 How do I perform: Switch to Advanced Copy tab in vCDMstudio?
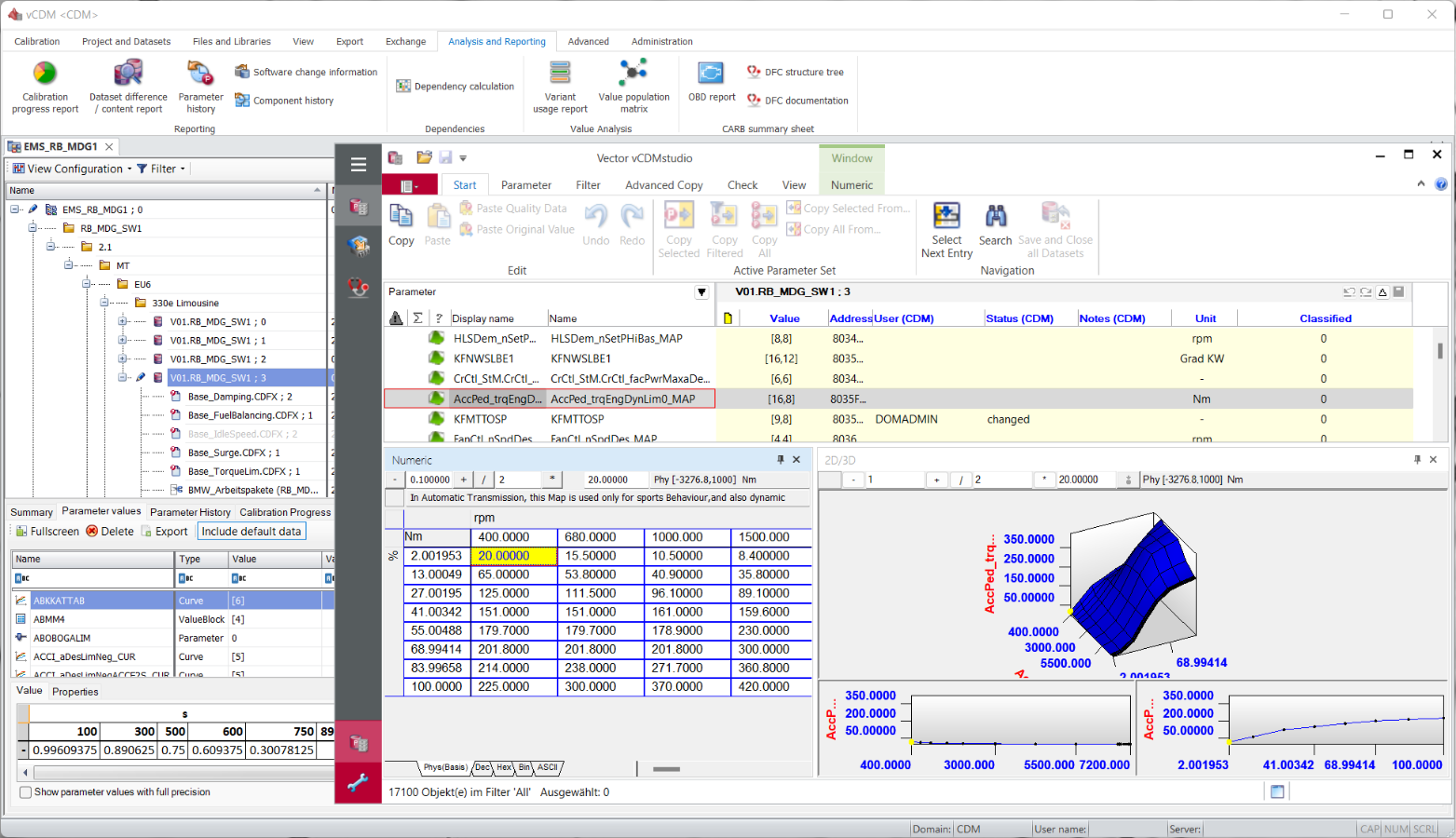click(x=664, y=185)
